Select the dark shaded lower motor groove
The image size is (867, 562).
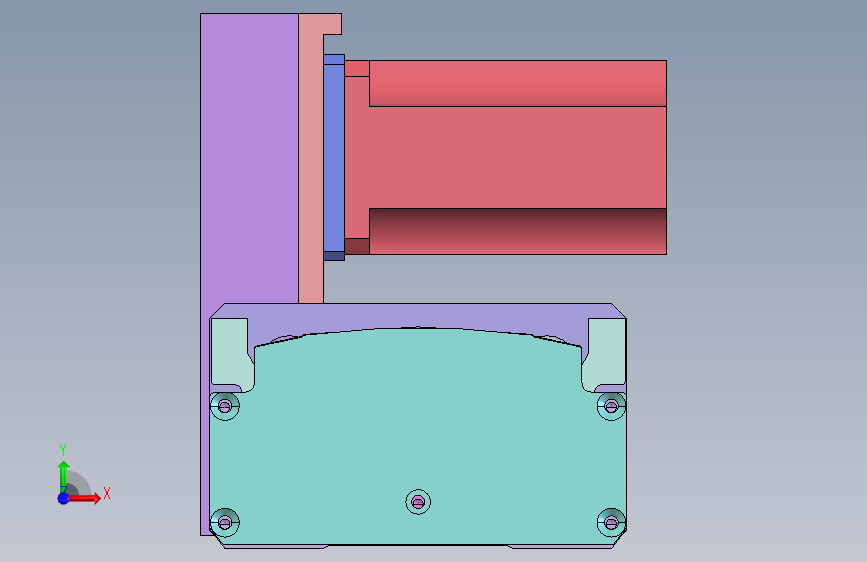click(x=518, y=231)
